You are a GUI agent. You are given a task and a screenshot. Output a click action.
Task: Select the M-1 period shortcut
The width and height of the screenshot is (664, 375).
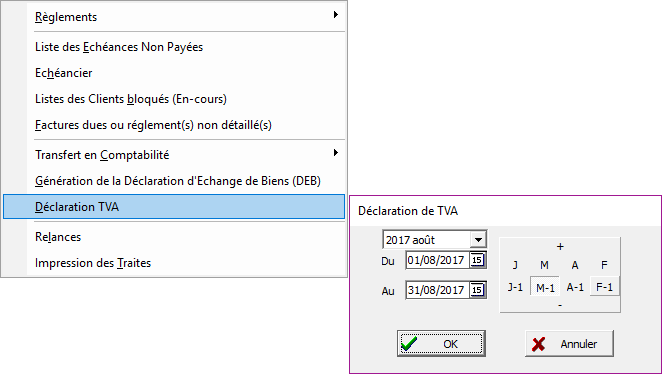click(x=545, y=287)
